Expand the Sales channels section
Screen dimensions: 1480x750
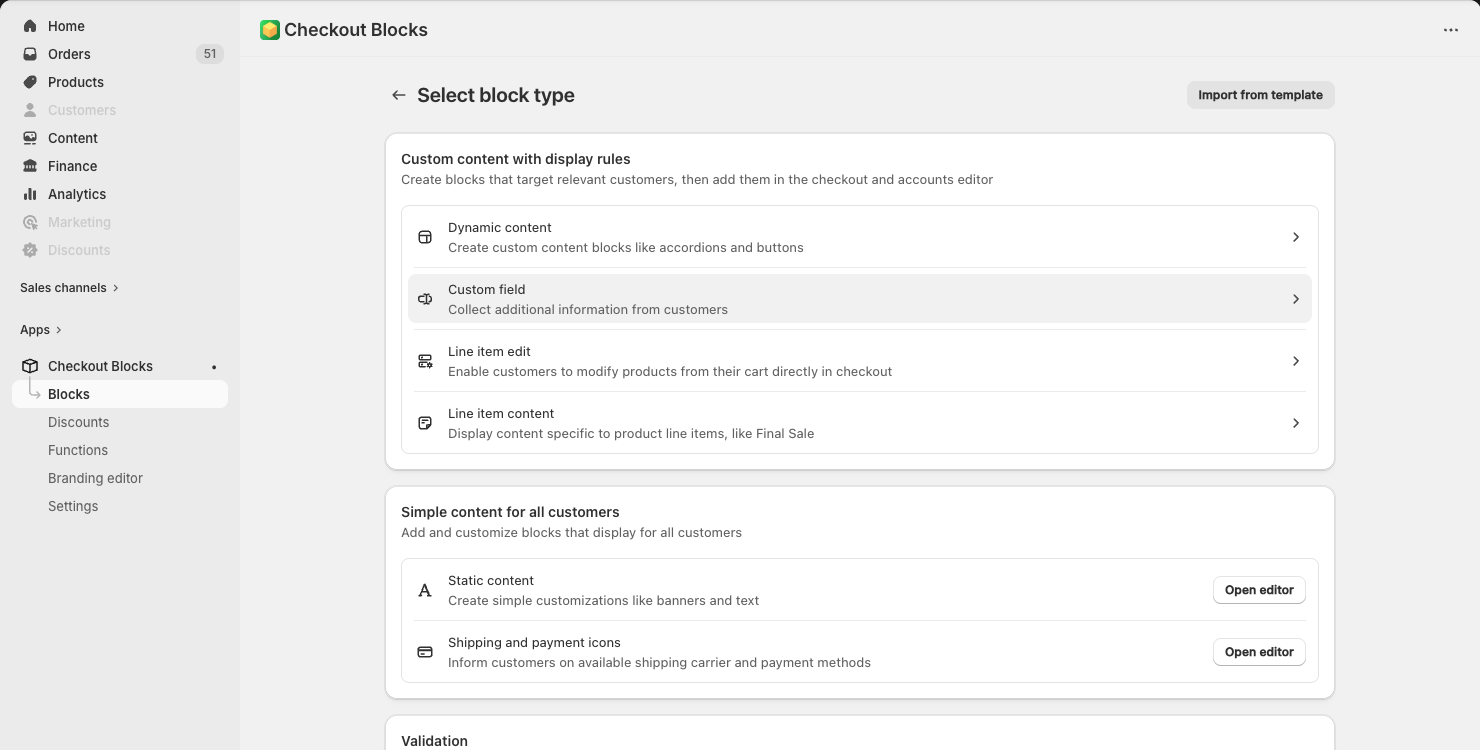69,288
